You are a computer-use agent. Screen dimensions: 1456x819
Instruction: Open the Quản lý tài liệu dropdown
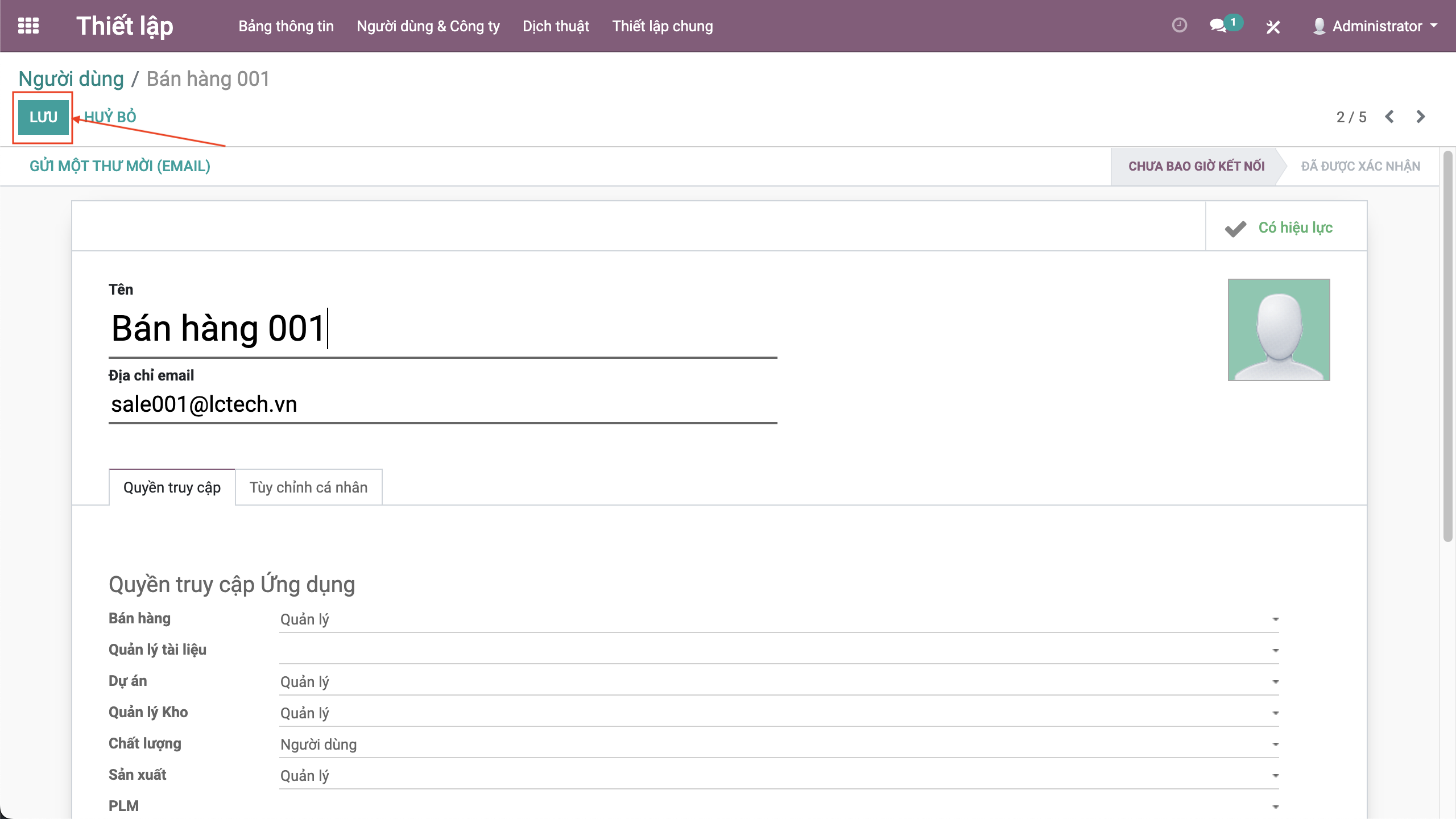(x=778, y=651)
